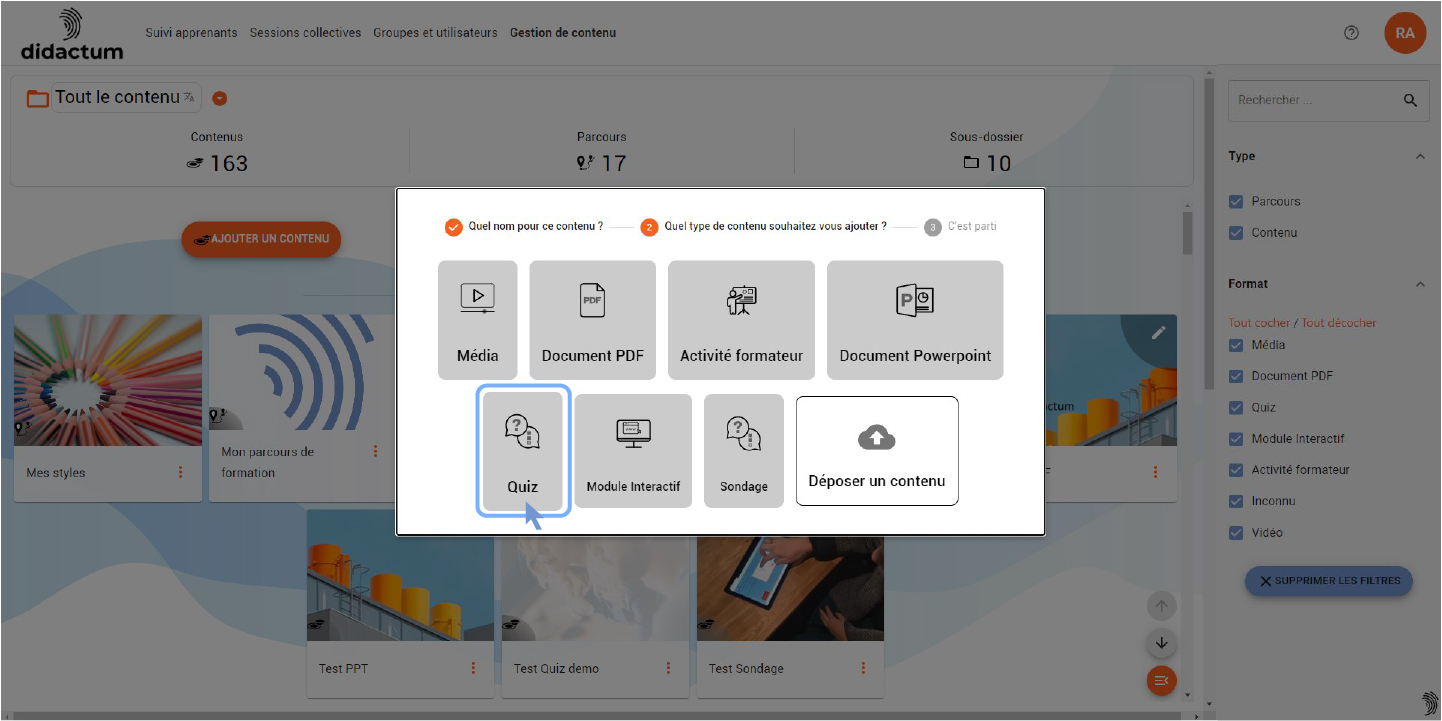The image size is (1442, 721).
Task: Click the Tout le contenu folder title
Action: (117, 97)
